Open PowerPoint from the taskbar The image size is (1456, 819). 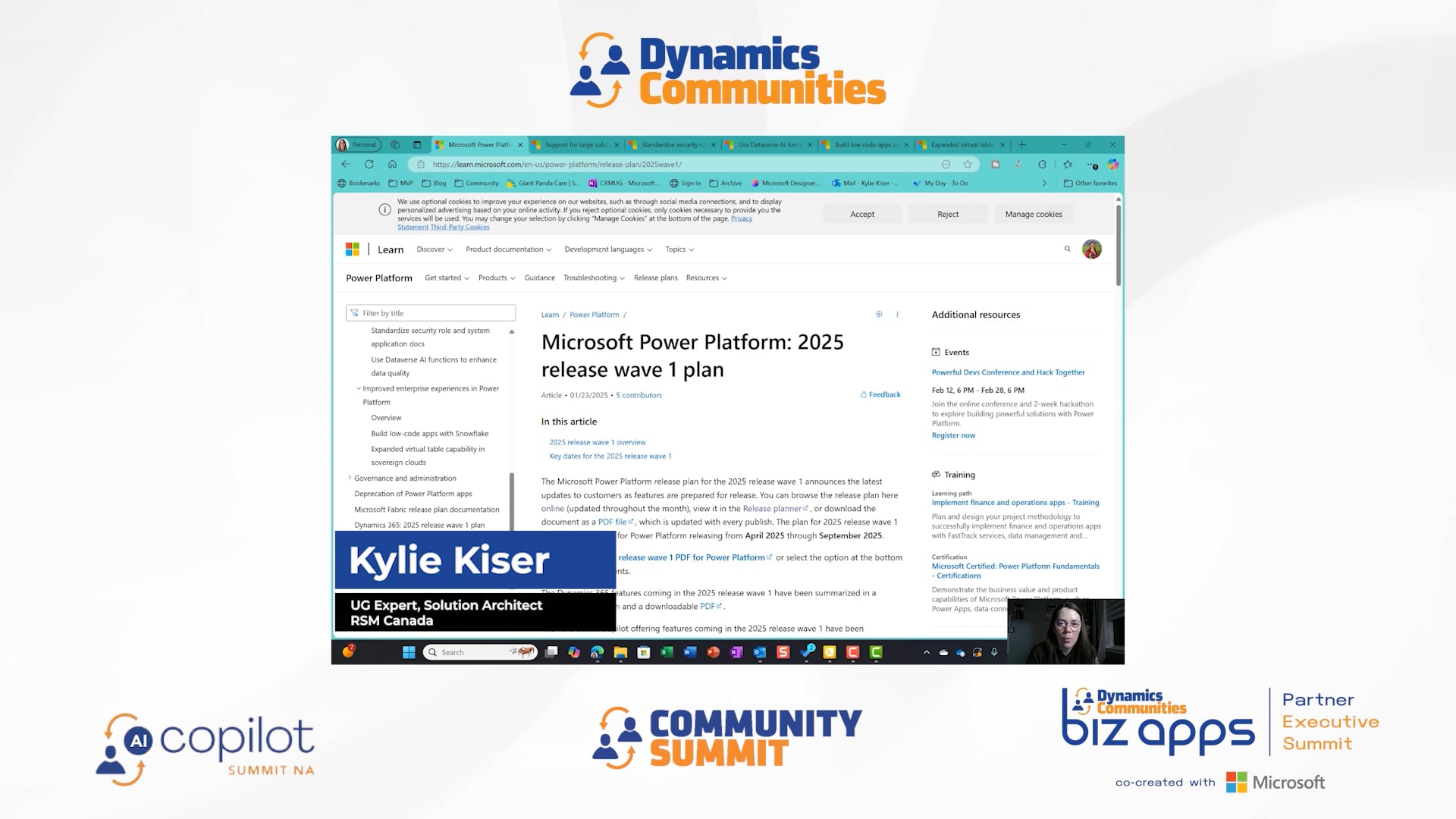[x=713, y=652]
